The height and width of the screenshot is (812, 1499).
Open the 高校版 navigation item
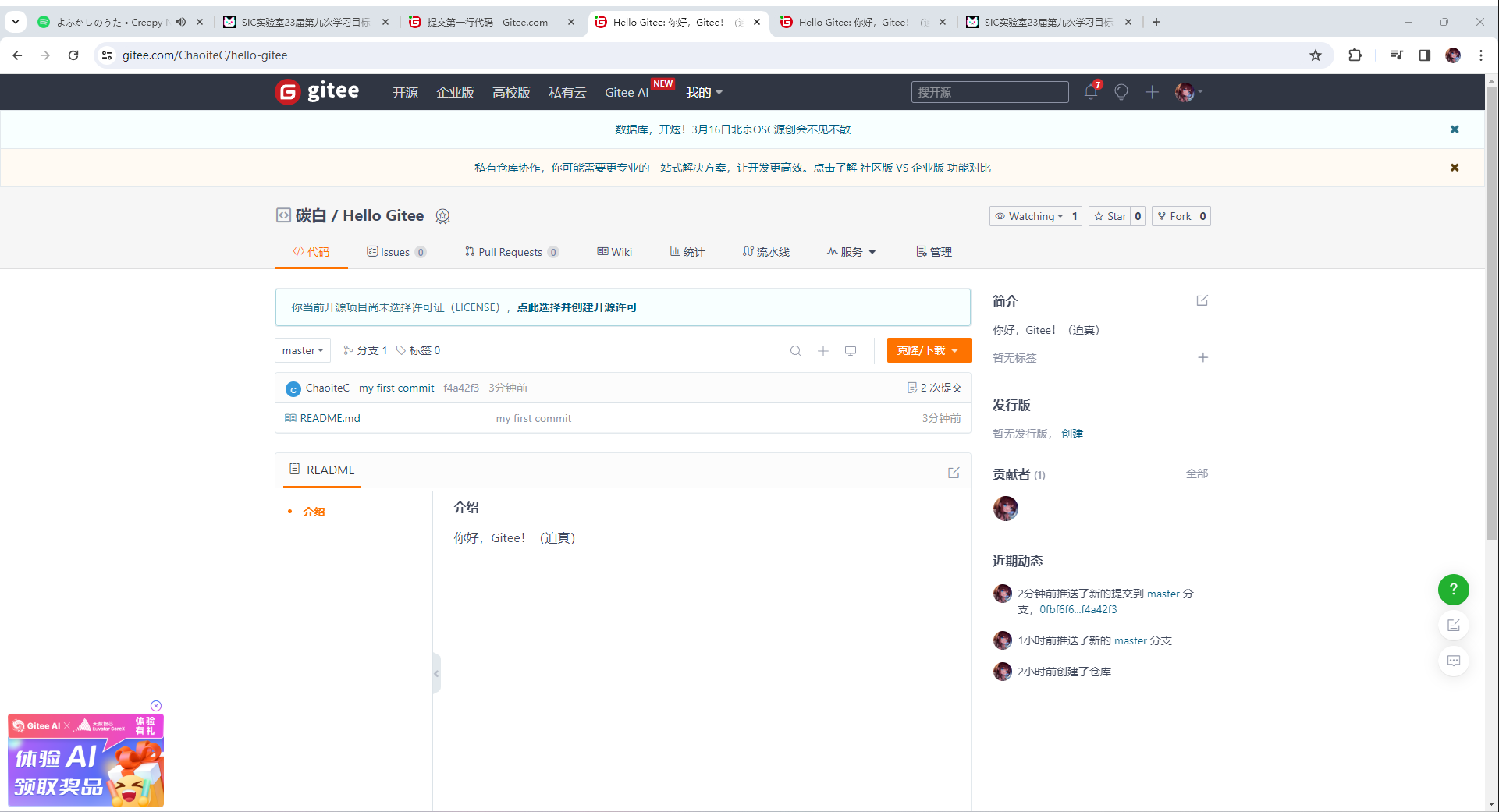pyautogui.click(x=511, y=92)
